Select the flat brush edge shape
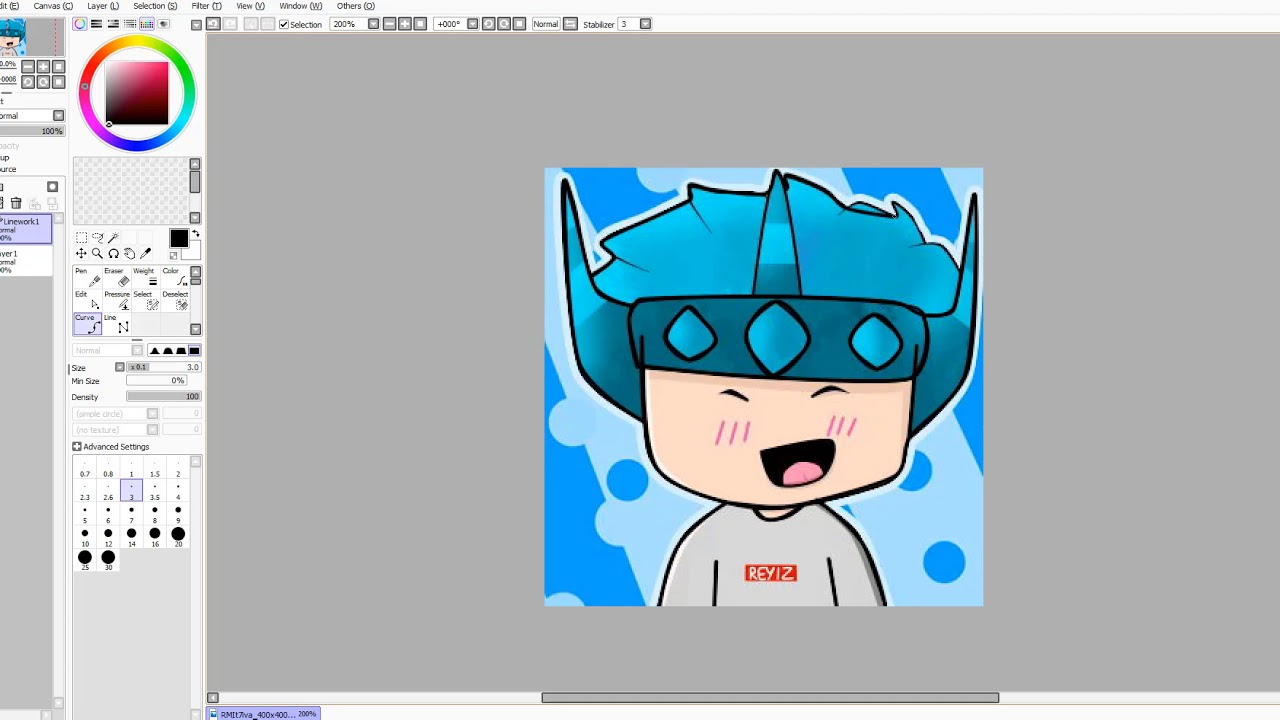1280x720 pixels. click(x=194, y=351)
